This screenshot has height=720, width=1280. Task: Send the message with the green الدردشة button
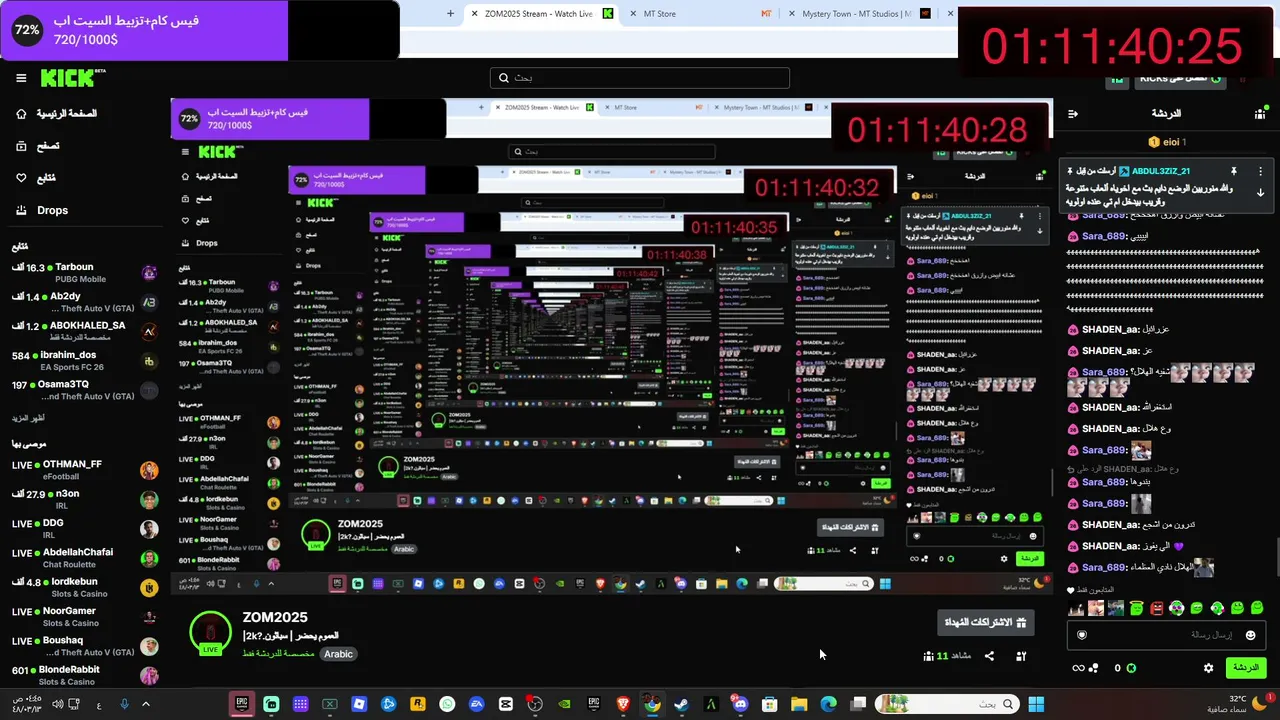(1245, 667)
